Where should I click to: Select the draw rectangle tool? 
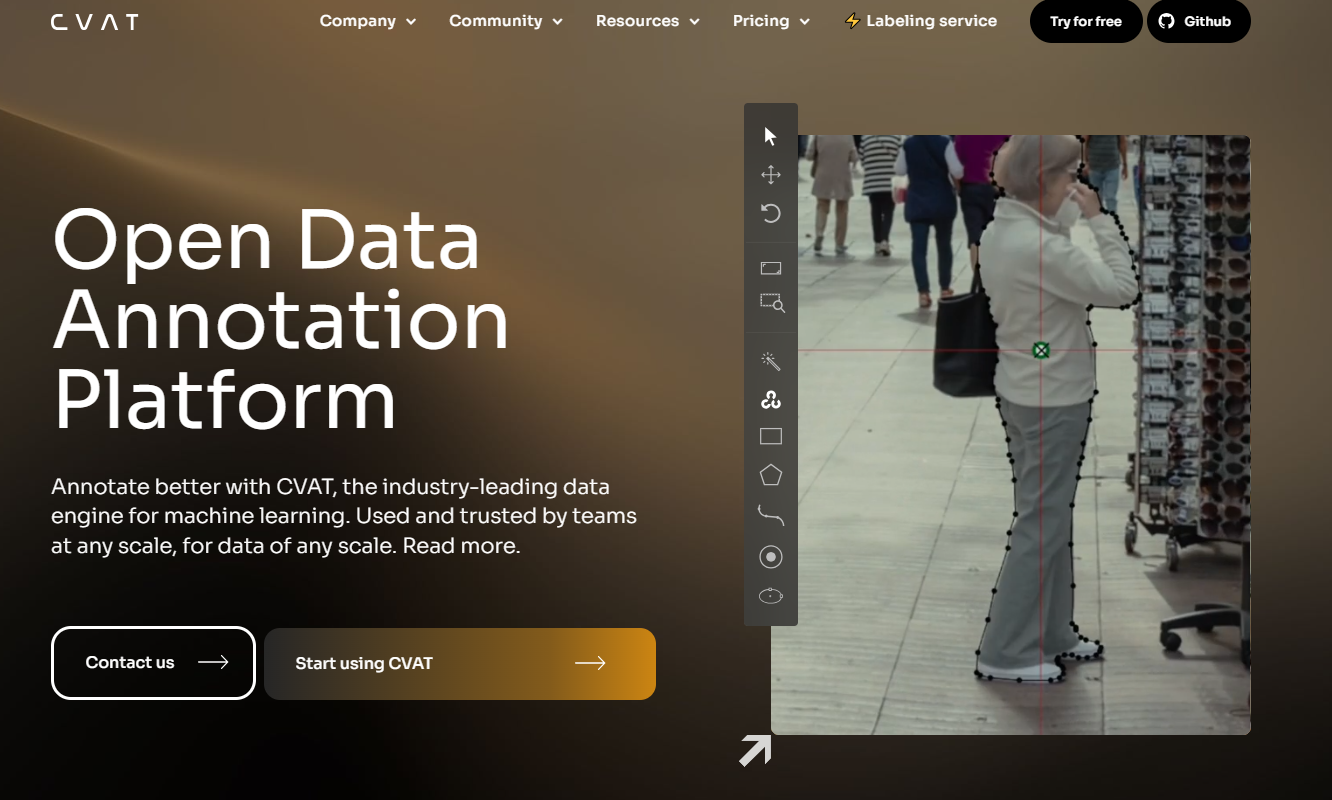(770, 436)
